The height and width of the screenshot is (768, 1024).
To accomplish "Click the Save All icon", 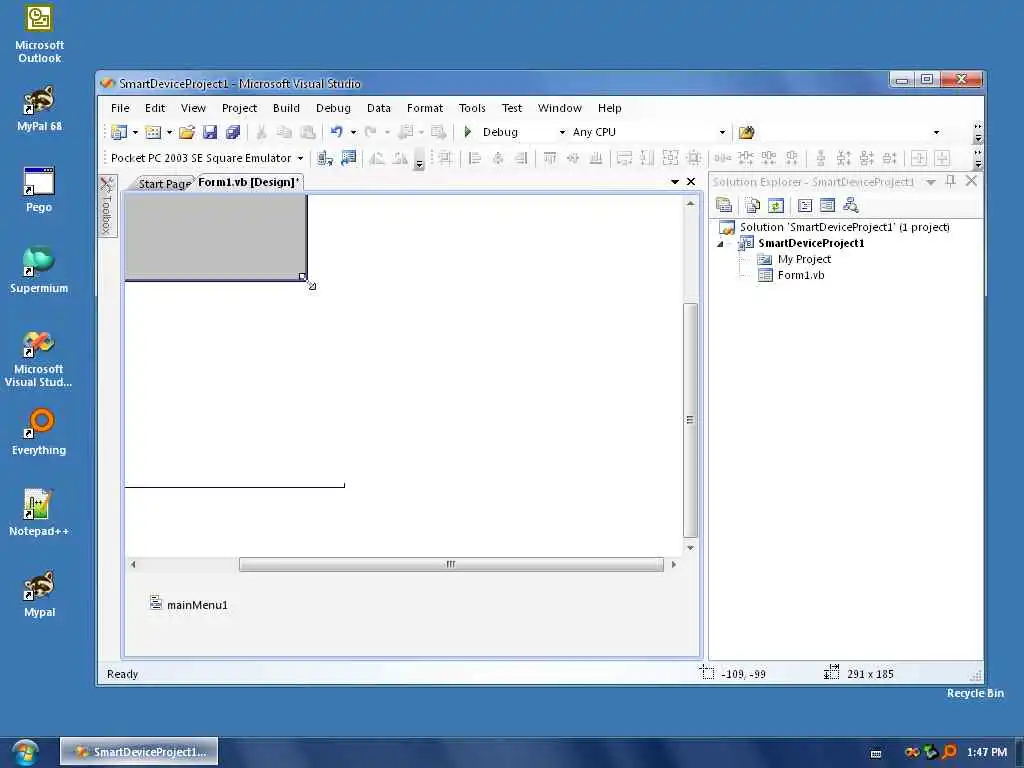I will (233, 133).
